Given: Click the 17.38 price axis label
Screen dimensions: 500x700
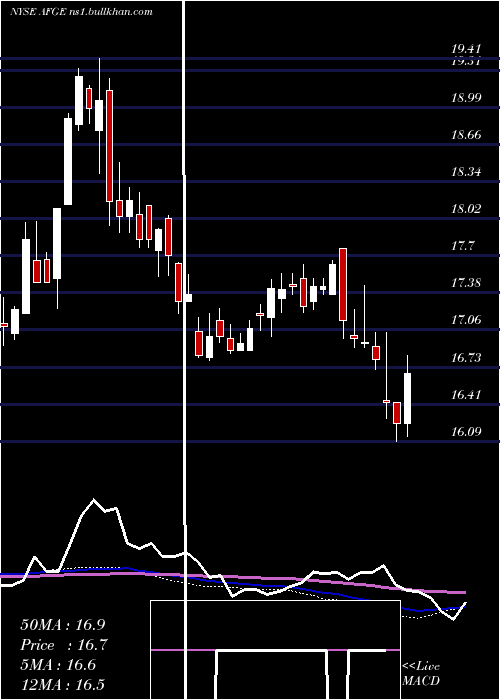Looking at the screenshot, I should [x=466, y=283].
